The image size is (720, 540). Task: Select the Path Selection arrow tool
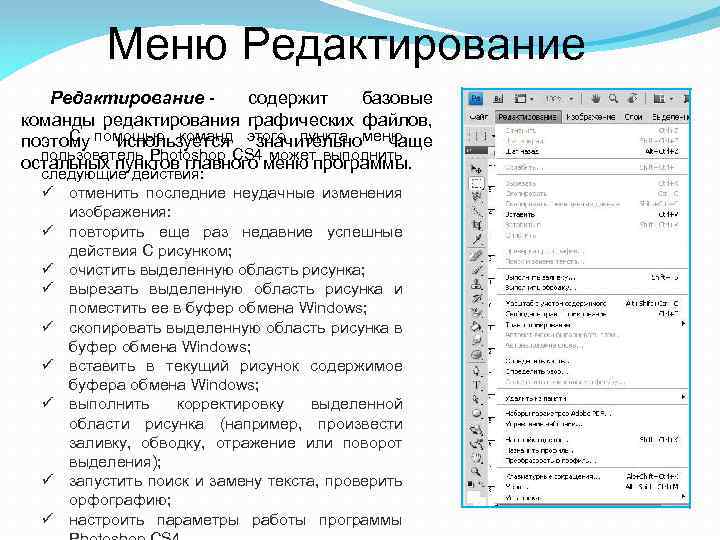[477, 399]
